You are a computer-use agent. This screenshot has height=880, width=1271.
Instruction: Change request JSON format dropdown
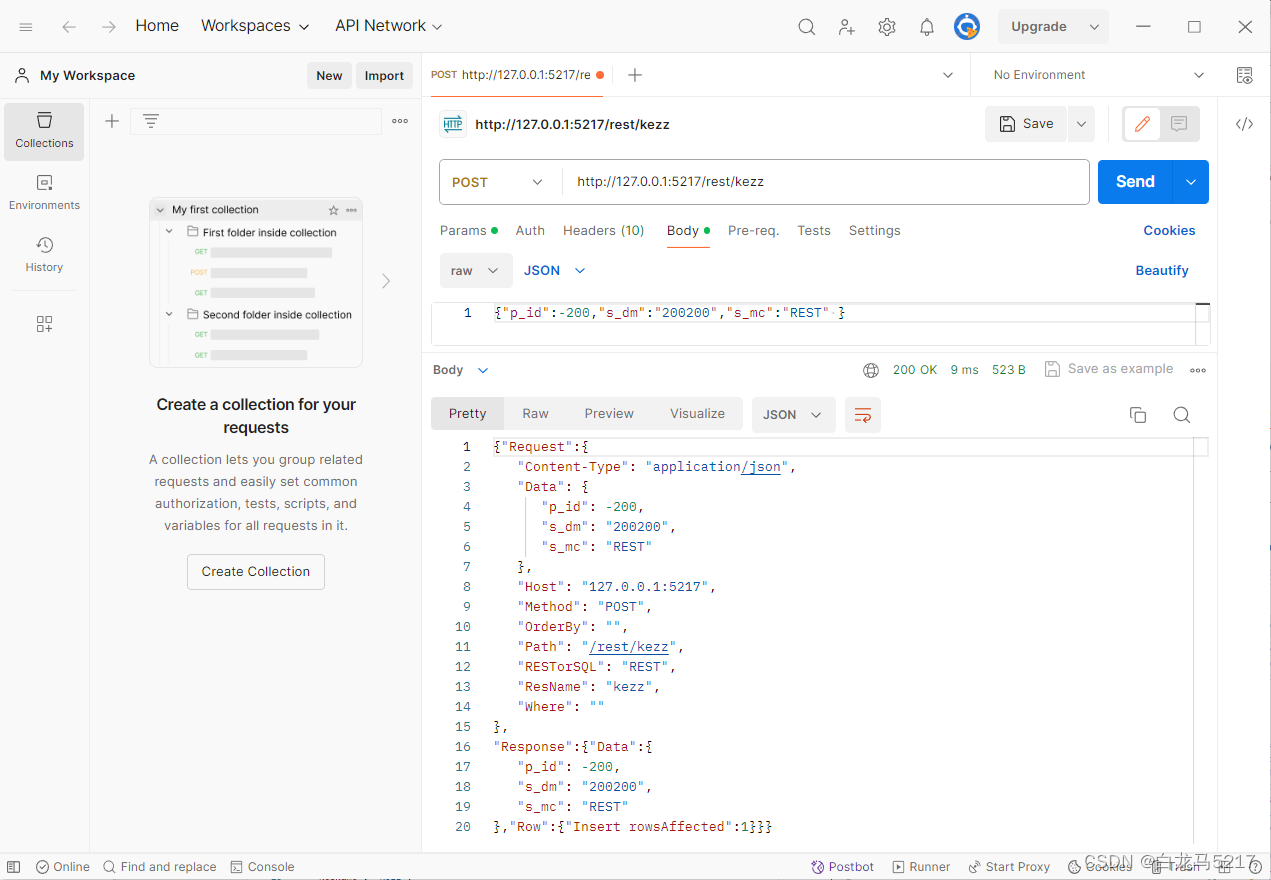pyautogui.click(x=555, y=271)
